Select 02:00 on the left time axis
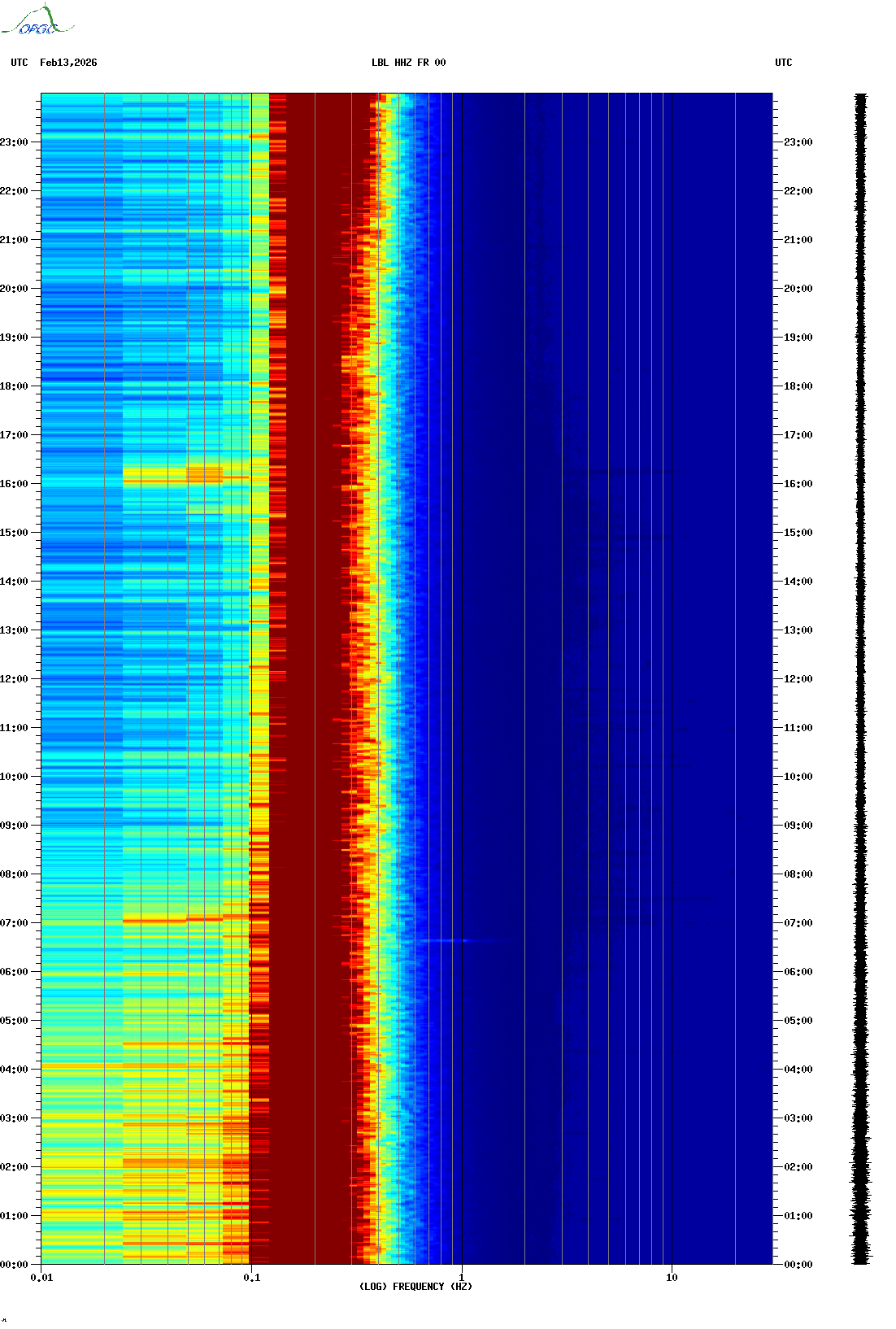 click(x=14, y=1167)
